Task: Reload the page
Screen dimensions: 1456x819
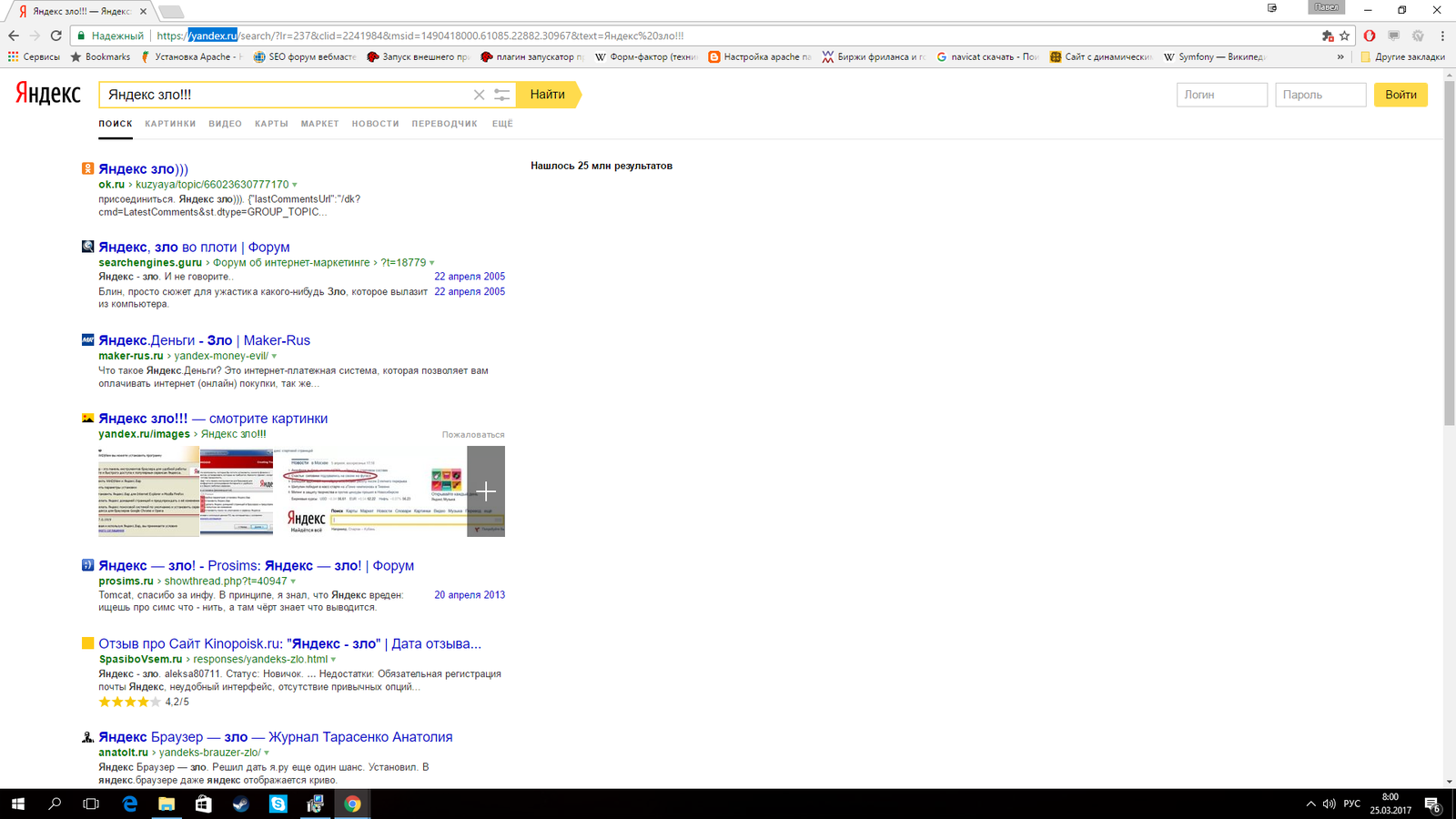Action: coord(56,35)
